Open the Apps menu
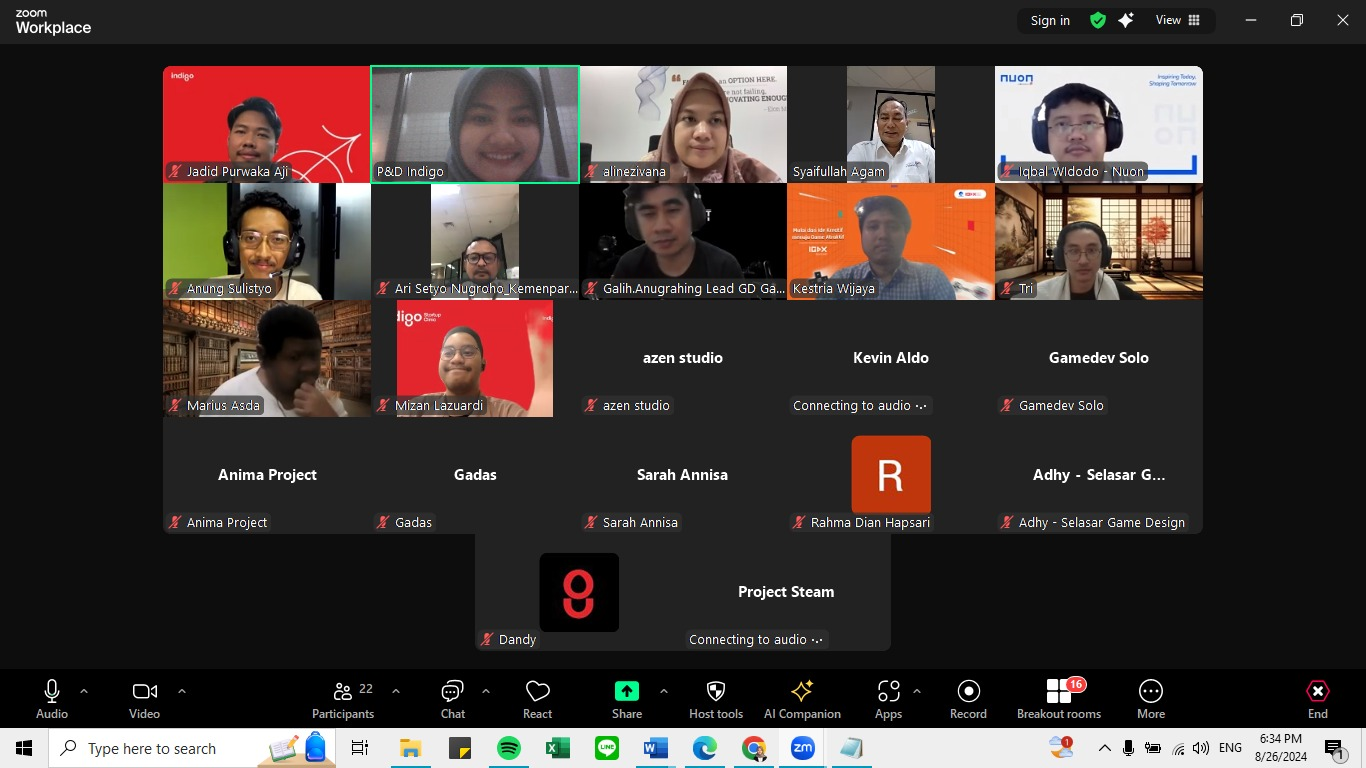The width and height of the screenshot is (1366, 768). (888, 699)
